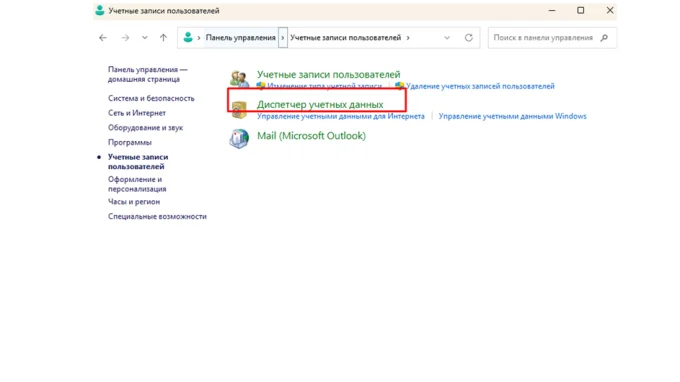Open 'Оборудование и звук' category
The width and height of the screenshot is (680, 382).
click(146, 128)
